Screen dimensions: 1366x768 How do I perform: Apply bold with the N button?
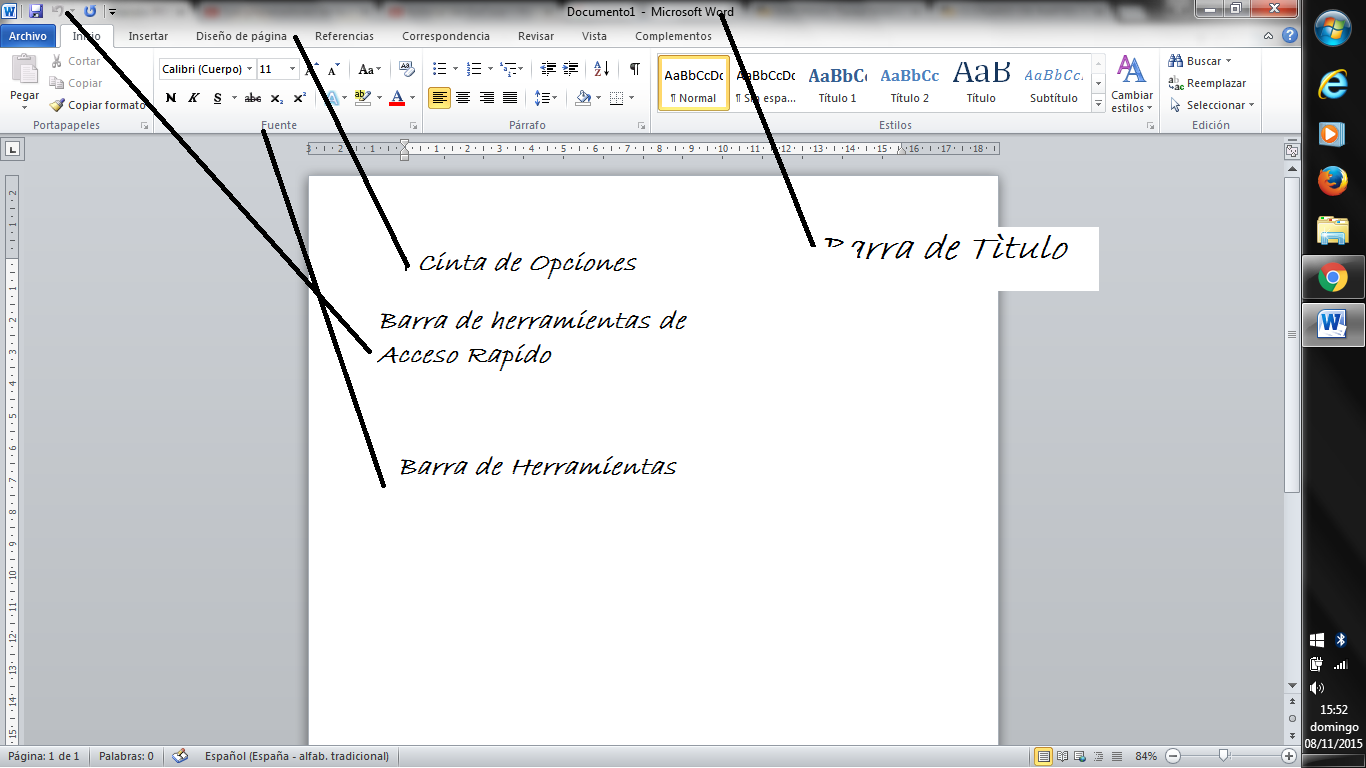pyautogui.click(x=171, y=98)
